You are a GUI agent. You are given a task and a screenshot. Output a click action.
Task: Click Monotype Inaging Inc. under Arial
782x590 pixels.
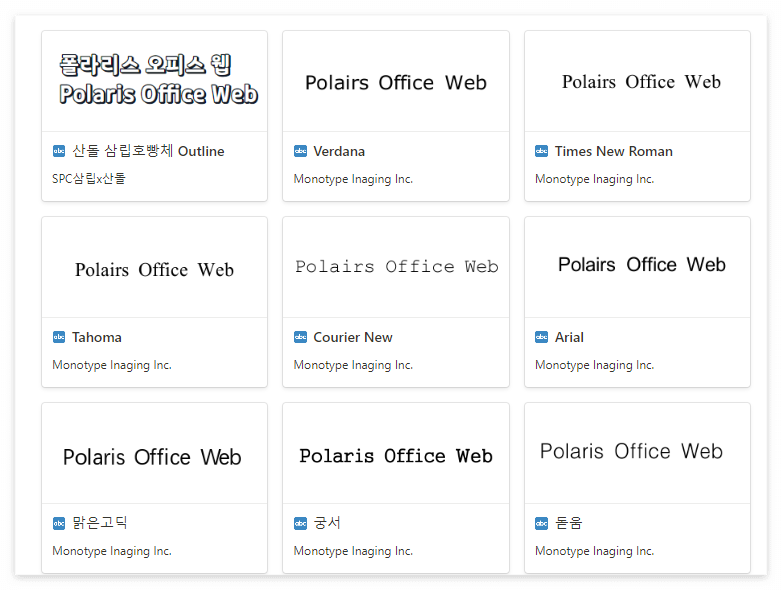[594, 365]
